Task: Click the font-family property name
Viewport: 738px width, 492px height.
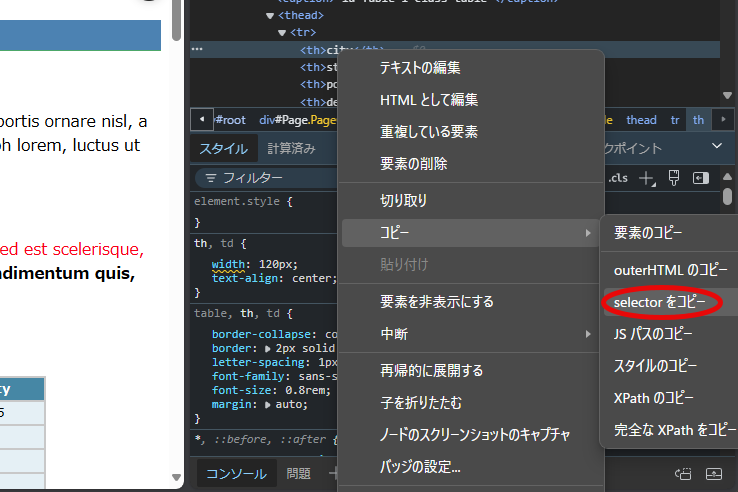Action: 248,377
